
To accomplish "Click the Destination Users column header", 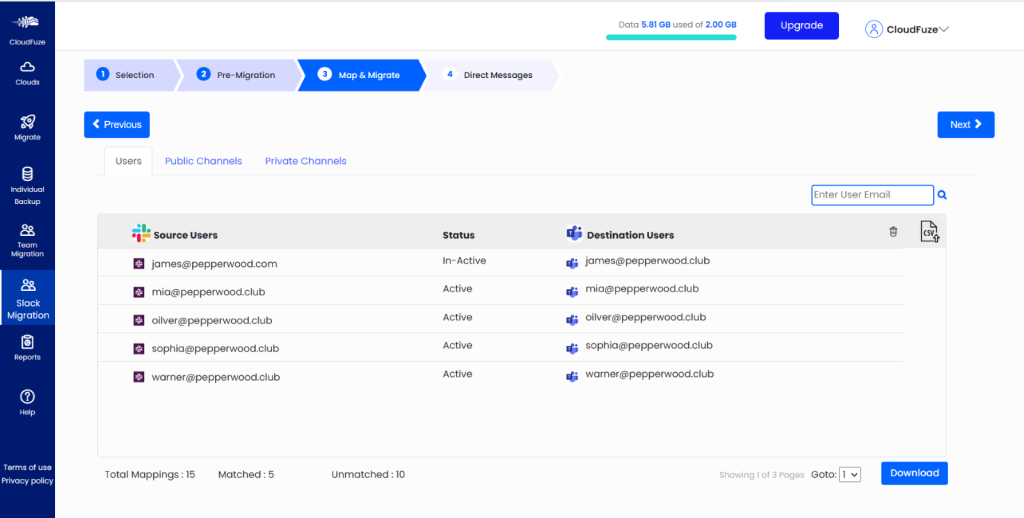I will [x=630, y=235].
